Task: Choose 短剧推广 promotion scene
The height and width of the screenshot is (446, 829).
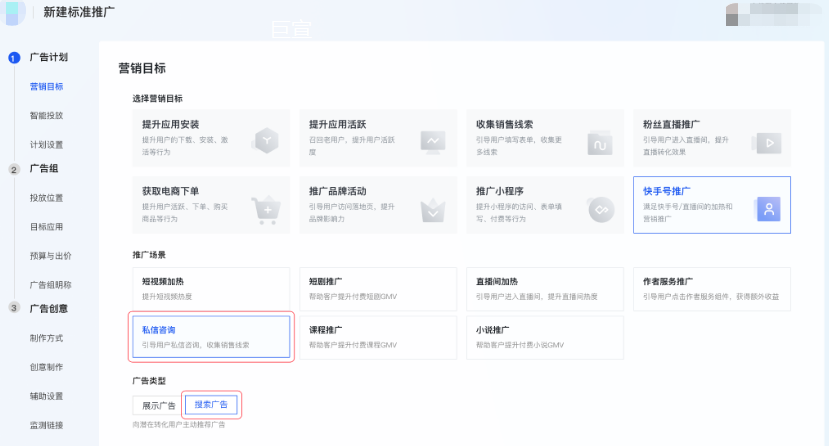Action: pyautogui.click(x=378, y=289)
